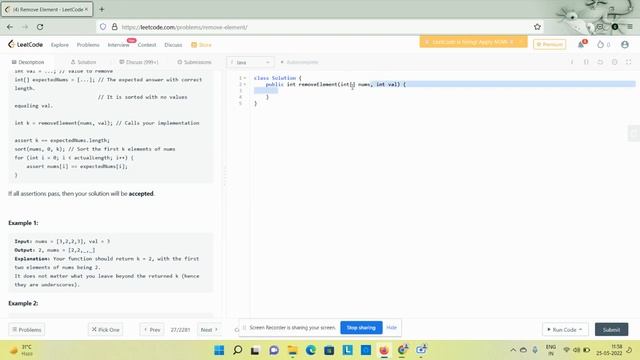Viewport: 640px width, 360px height.
Task: Click the site lock icon
Action: (x=115, y=27)
